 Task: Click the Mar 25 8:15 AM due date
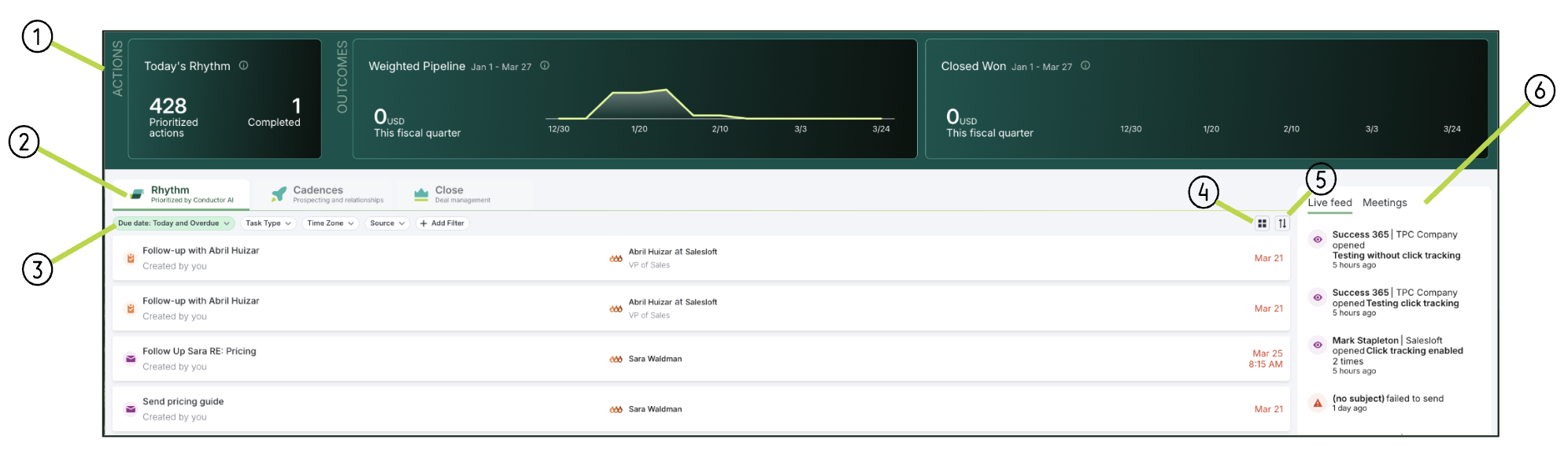[x=1265, y=359]
